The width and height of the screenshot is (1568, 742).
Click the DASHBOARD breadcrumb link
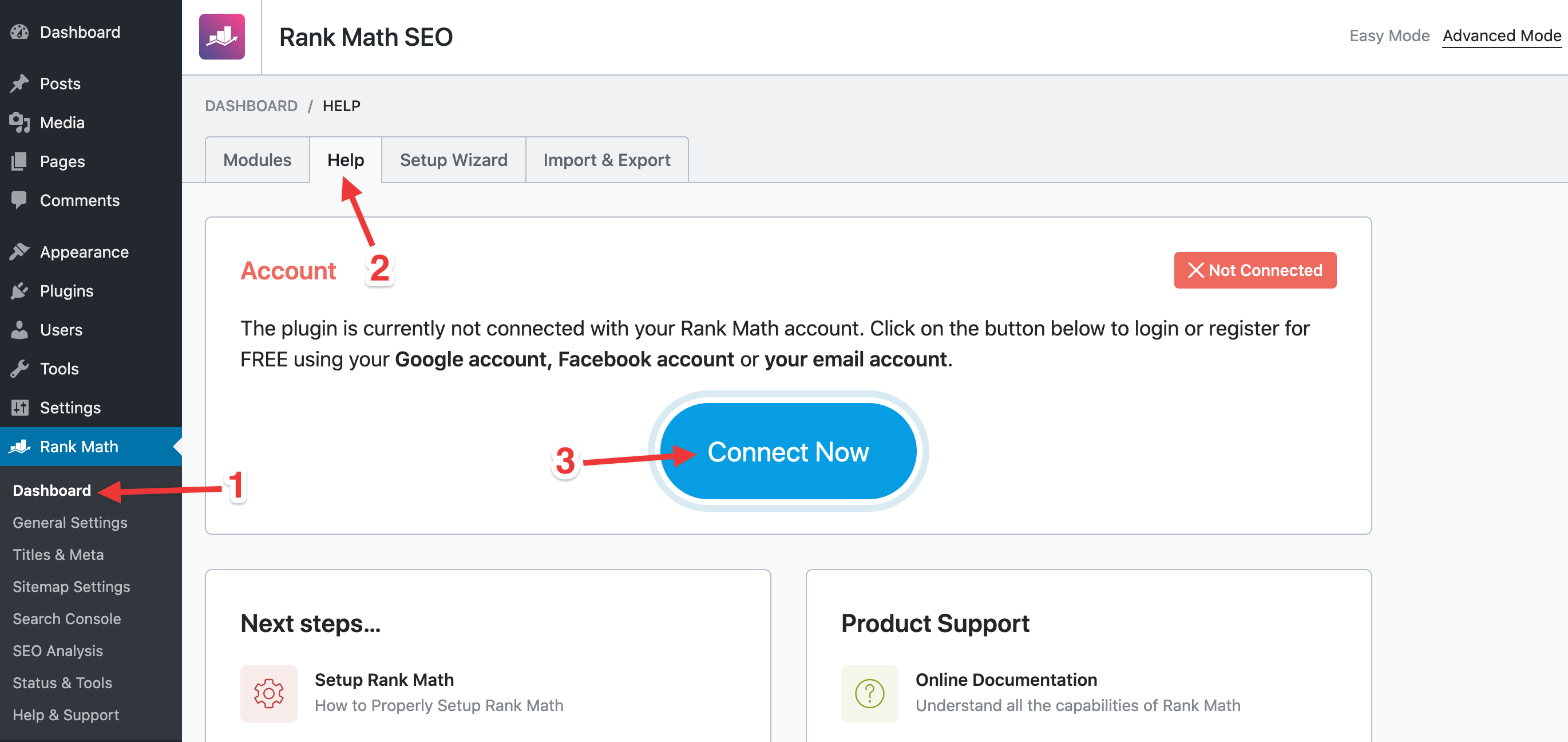pyautogui.click(x=251, y=105)
